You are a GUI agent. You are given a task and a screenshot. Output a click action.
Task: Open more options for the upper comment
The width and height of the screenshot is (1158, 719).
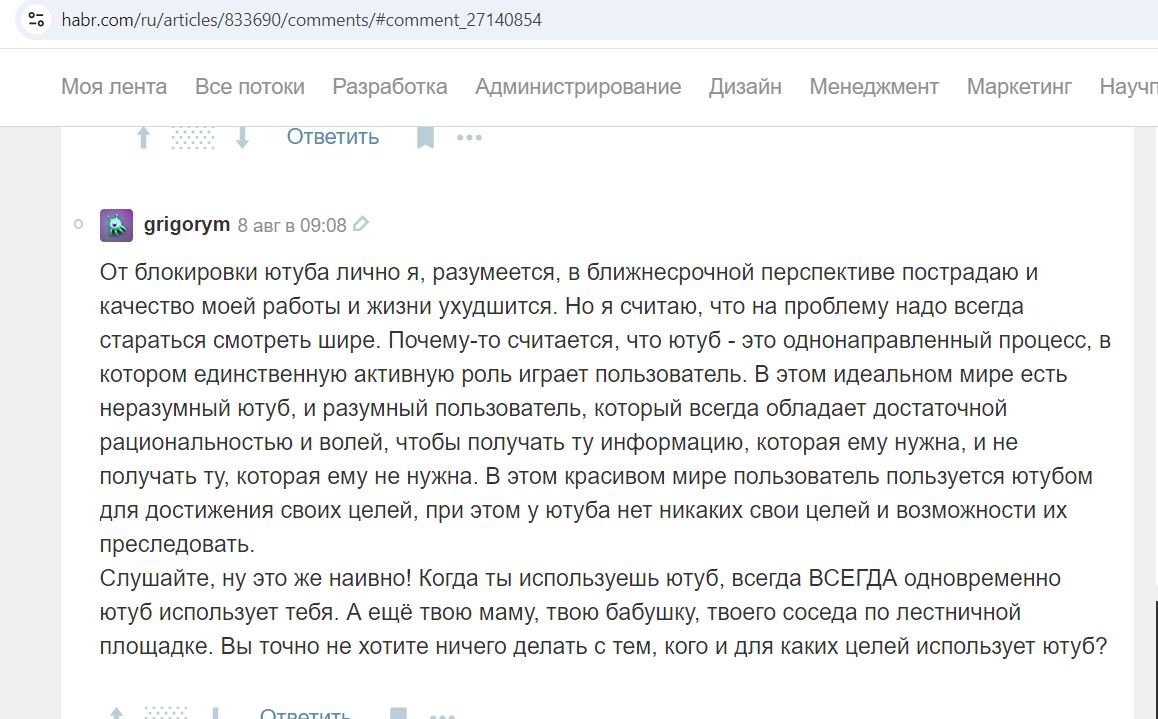[x=469, y=137]
